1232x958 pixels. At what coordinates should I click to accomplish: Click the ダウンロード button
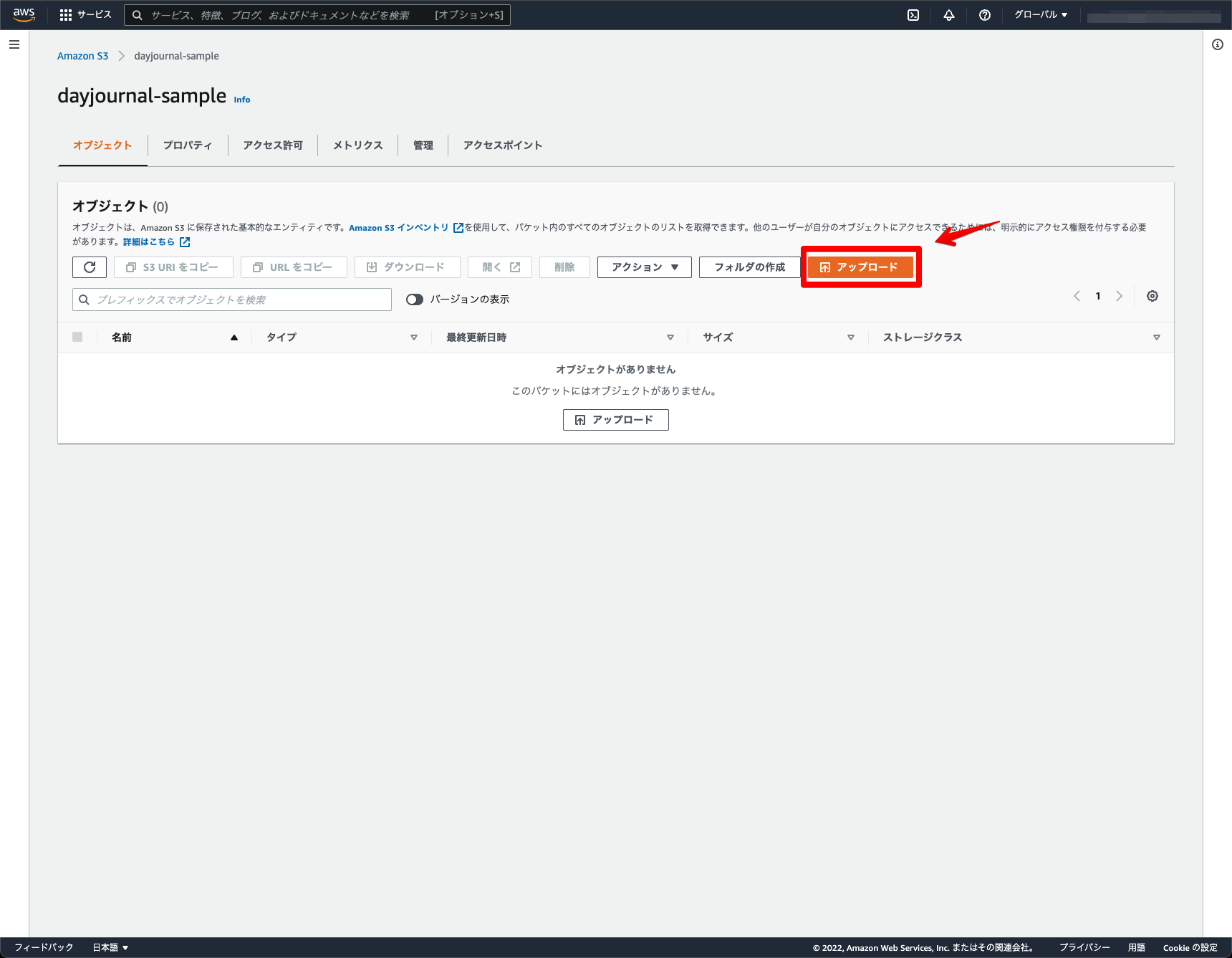point(407,267)
